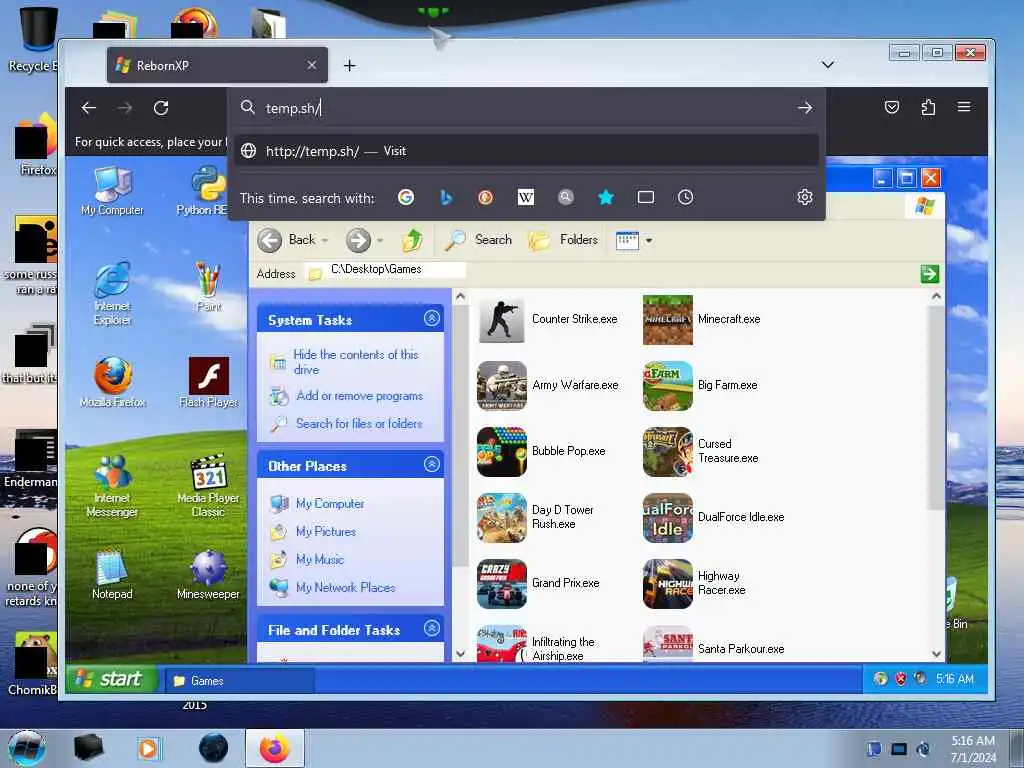
Task: Launch Minesweeper desktop icon
Action: [x=208, y=575]
